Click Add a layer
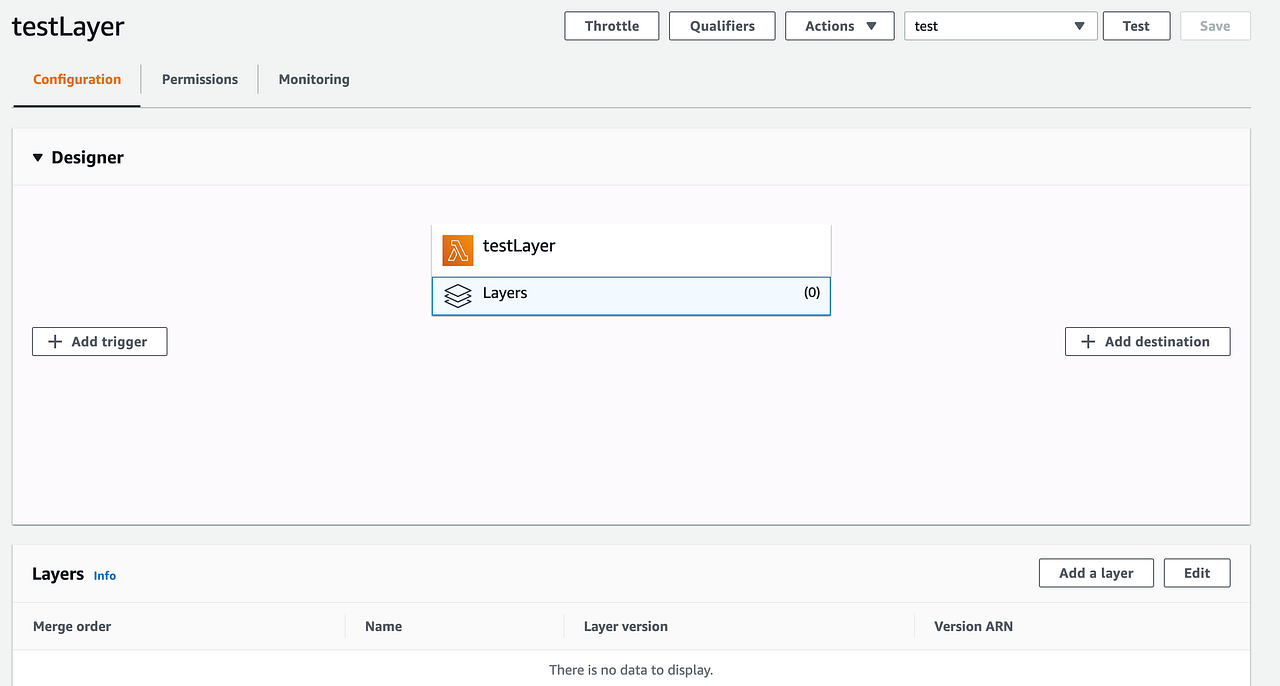The height and width of the screenshot is (686, 1280). coord(1096,572)
